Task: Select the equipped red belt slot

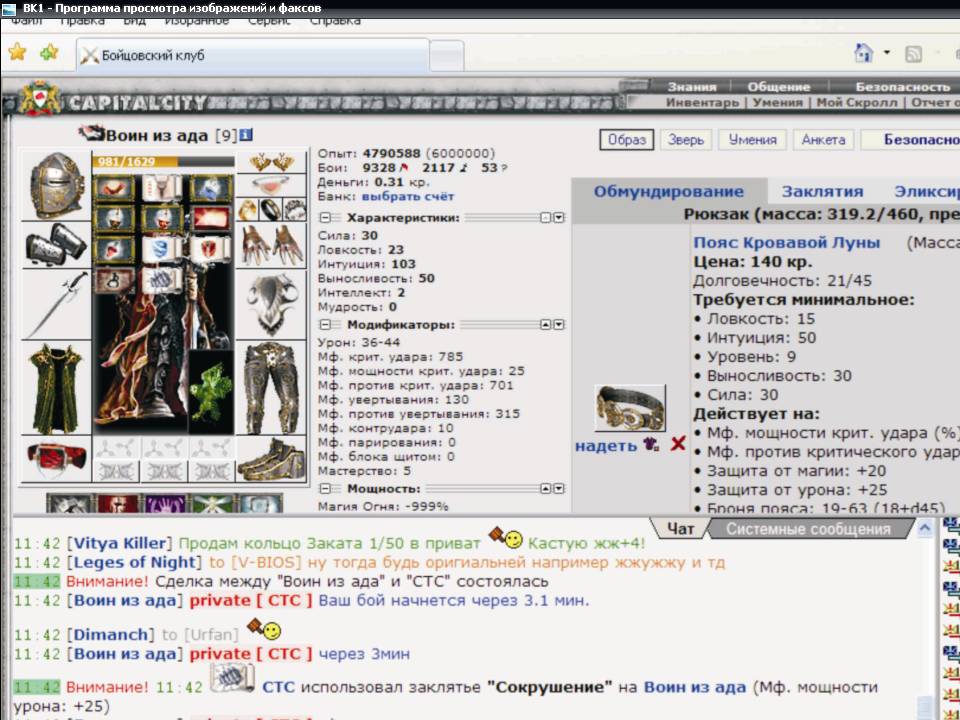Action: click(x=56, y=460)
